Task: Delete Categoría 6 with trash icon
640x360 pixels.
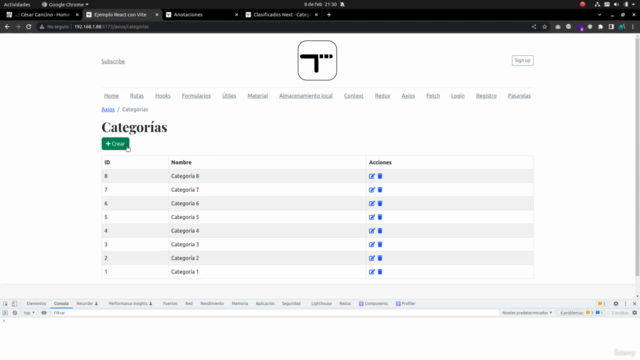Action: (380, 203)
